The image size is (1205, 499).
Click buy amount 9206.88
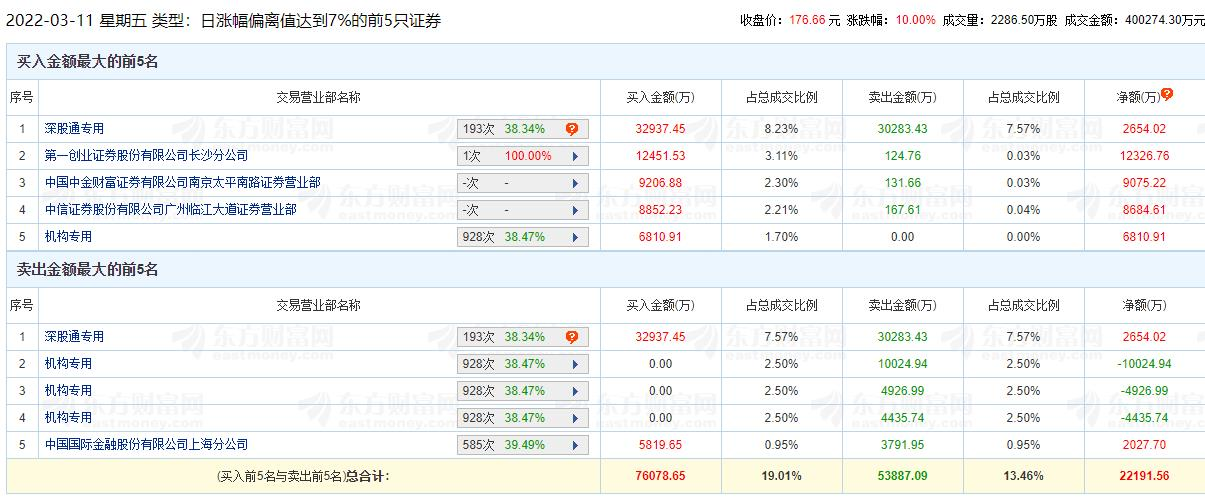(660, 183)
